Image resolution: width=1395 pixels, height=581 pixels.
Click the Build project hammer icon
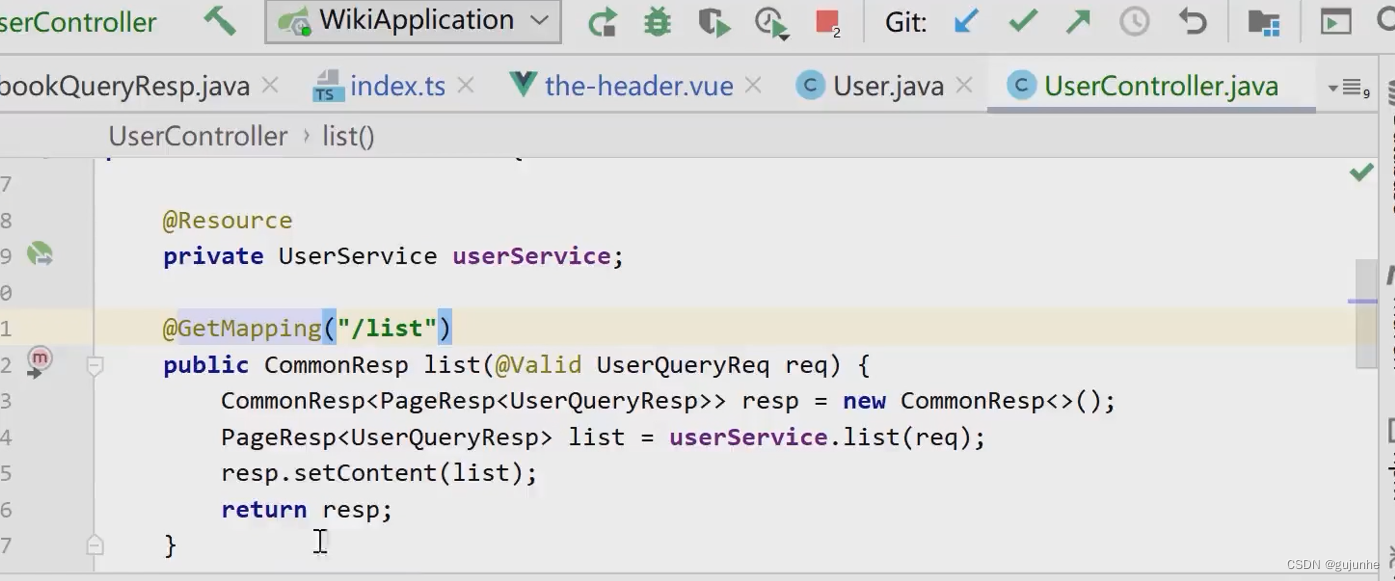click(220, 21)
